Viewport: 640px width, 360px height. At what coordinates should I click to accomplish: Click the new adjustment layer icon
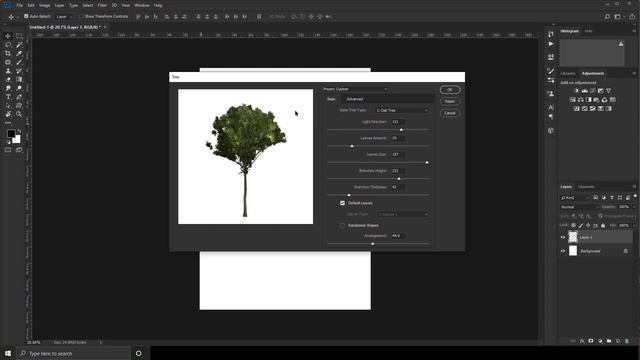[600, 341]
